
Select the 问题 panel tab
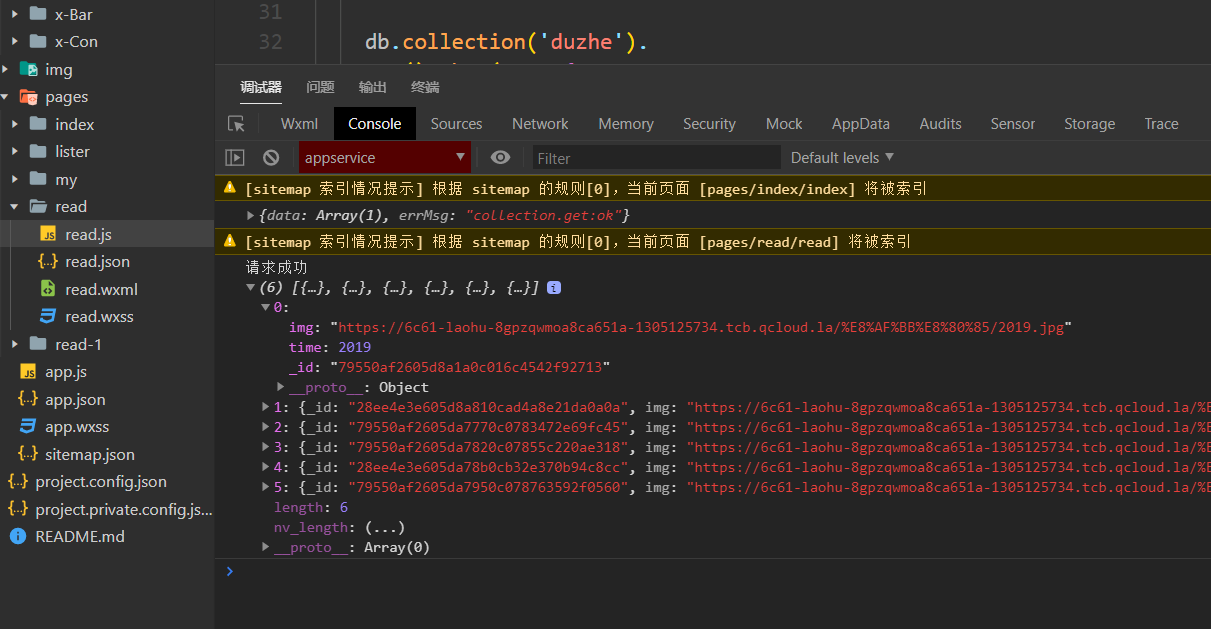point(320,87)
